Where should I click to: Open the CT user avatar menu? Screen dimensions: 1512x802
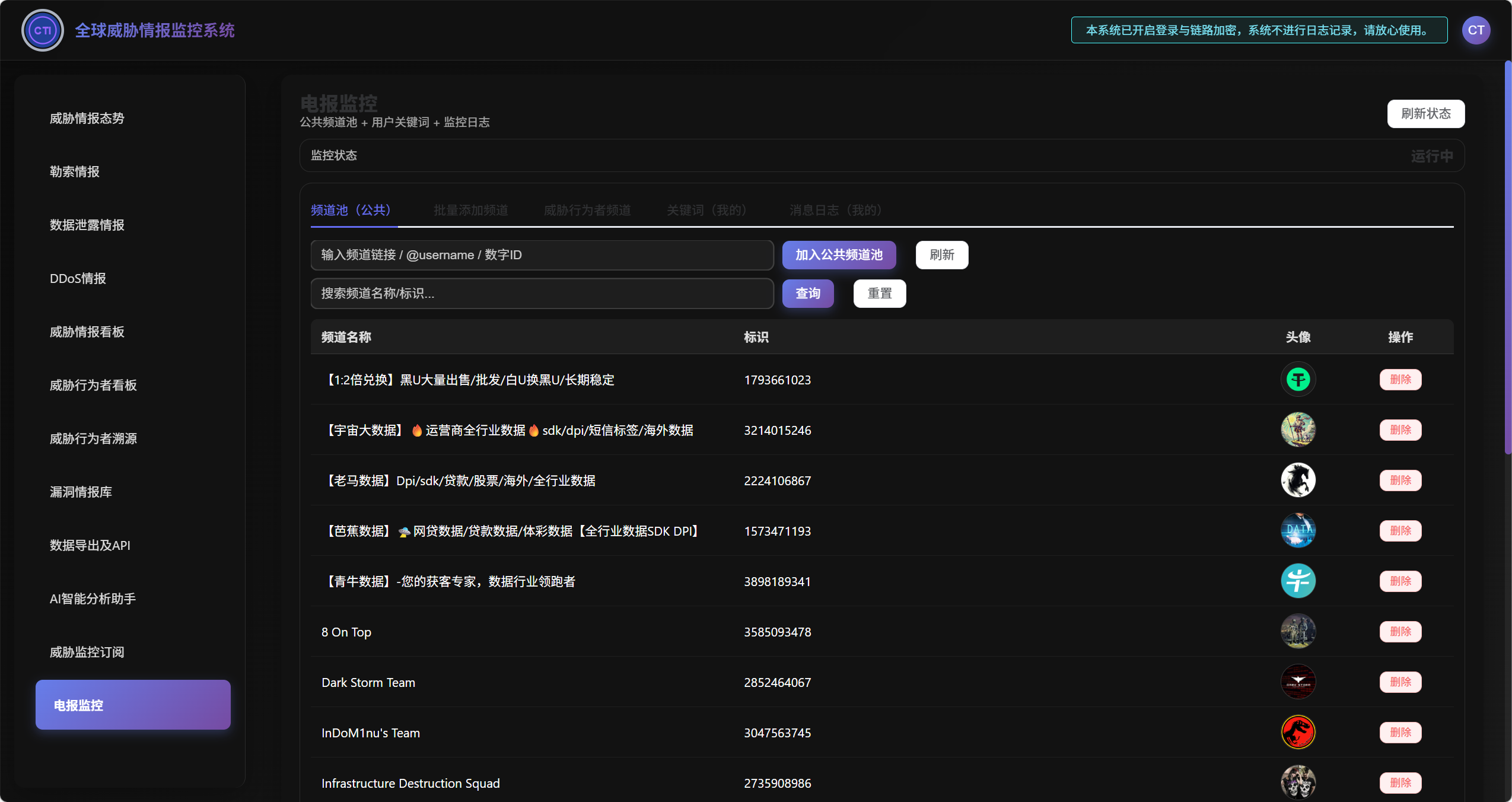1475,30
